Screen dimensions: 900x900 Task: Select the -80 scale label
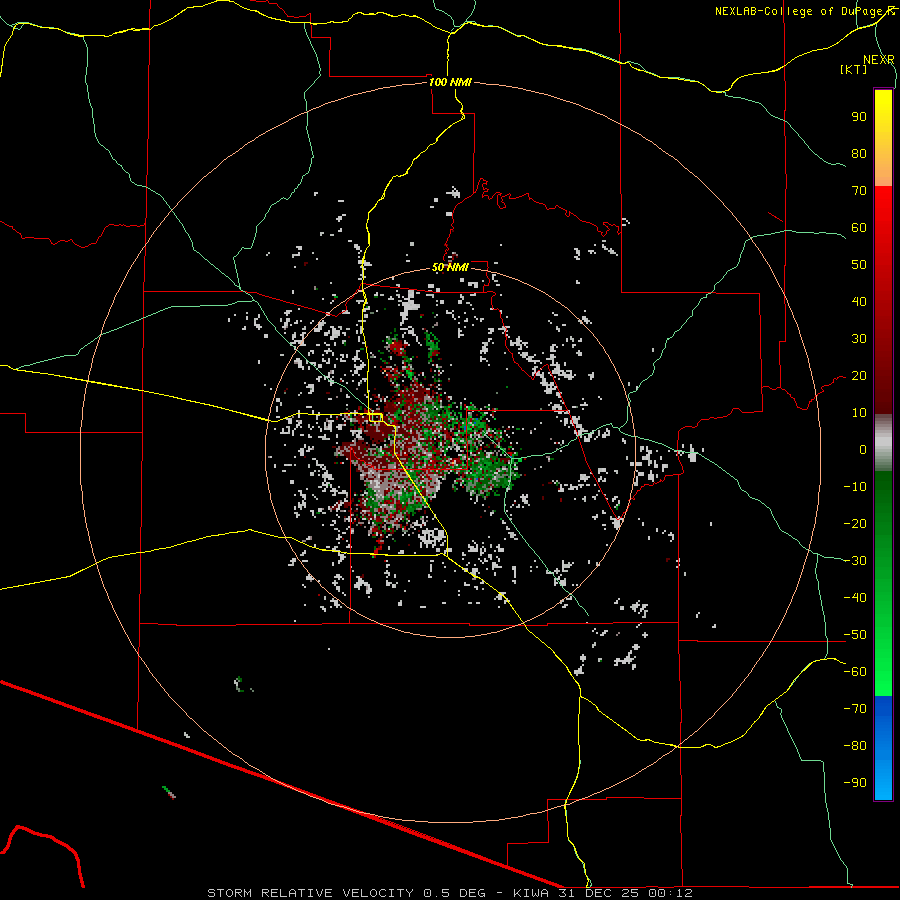855,746
